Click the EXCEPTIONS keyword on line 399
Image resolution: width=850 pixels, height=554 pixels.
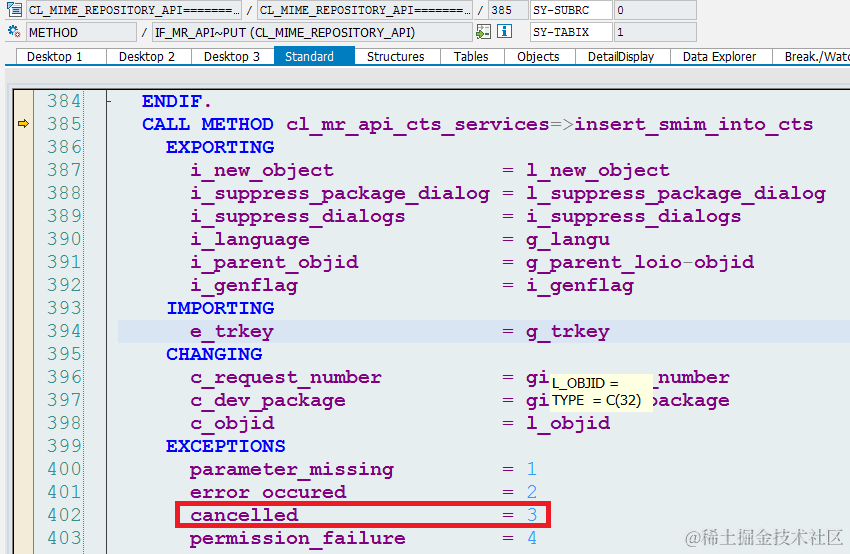click(x=226, y=446)
